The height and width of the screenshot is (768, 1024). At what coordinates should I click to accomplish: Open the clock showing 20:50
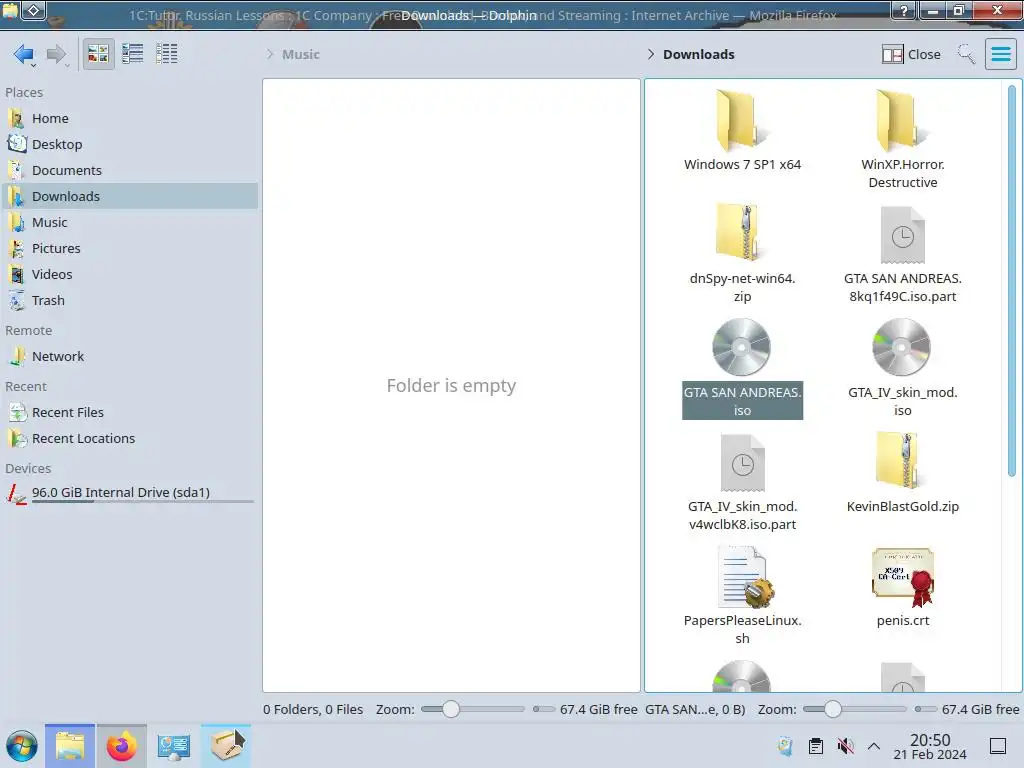pyautogui.click(x=930, y=747)
